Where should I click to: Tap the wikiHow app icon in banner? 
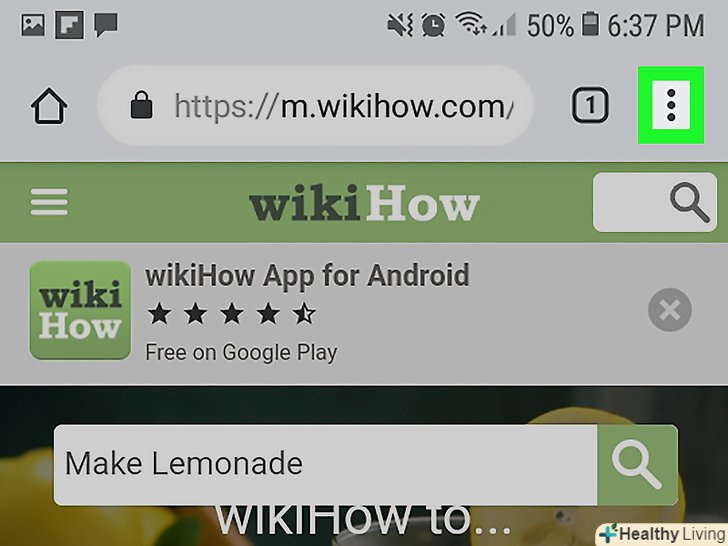[80, 310]
